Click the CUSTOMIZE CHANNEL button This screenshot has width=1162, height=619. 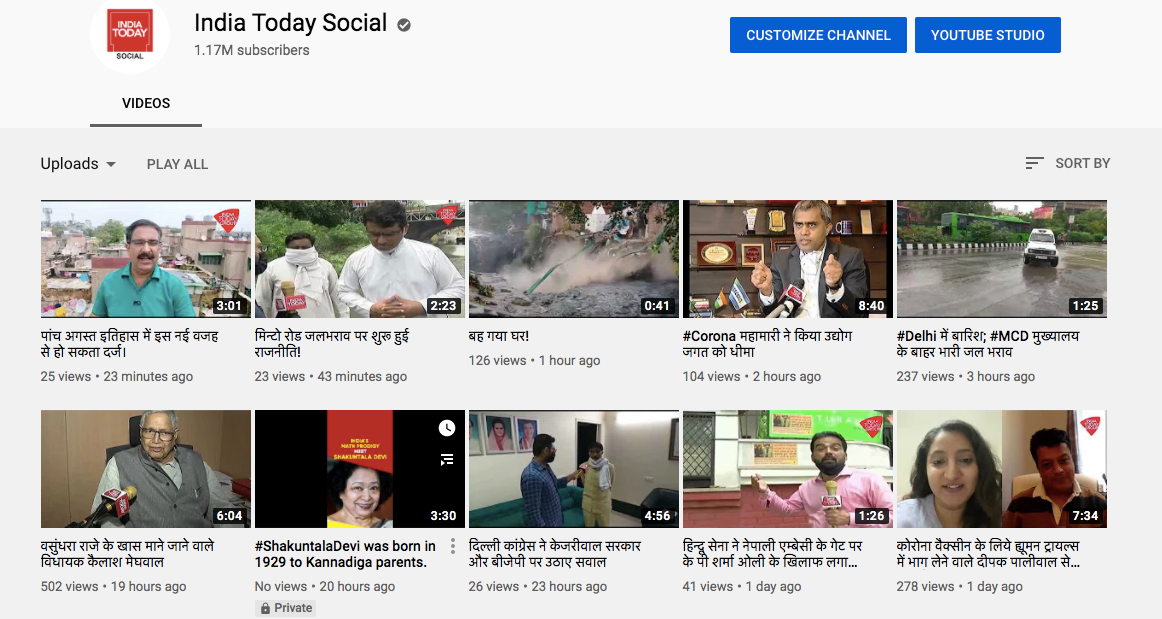pos(818,35)
